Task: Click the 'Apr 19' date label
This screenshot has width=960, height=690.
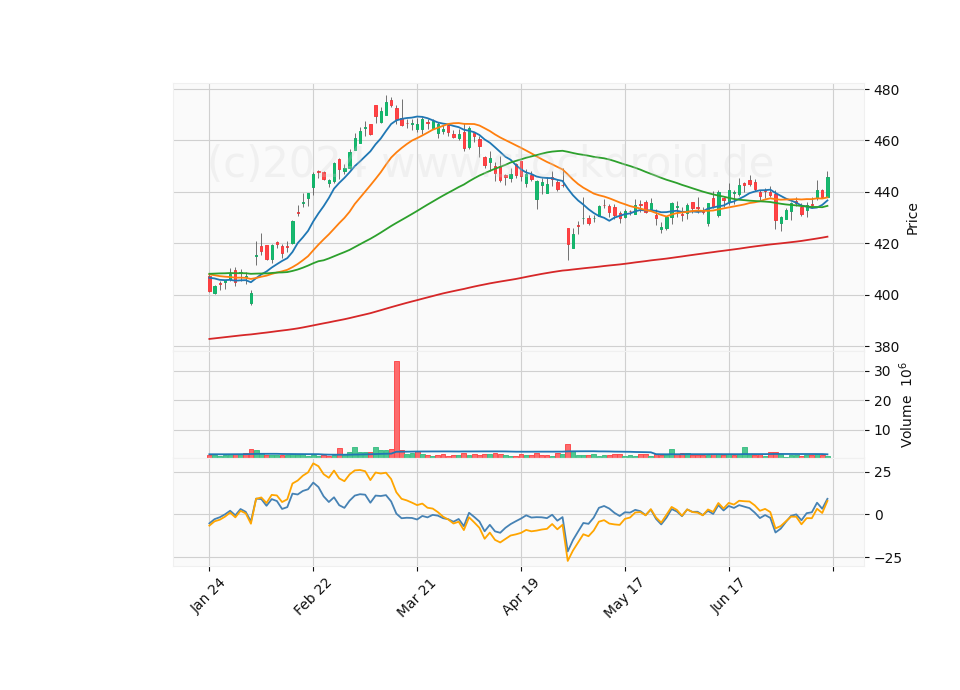Action: pyautogui.click(x=520, y=596)
